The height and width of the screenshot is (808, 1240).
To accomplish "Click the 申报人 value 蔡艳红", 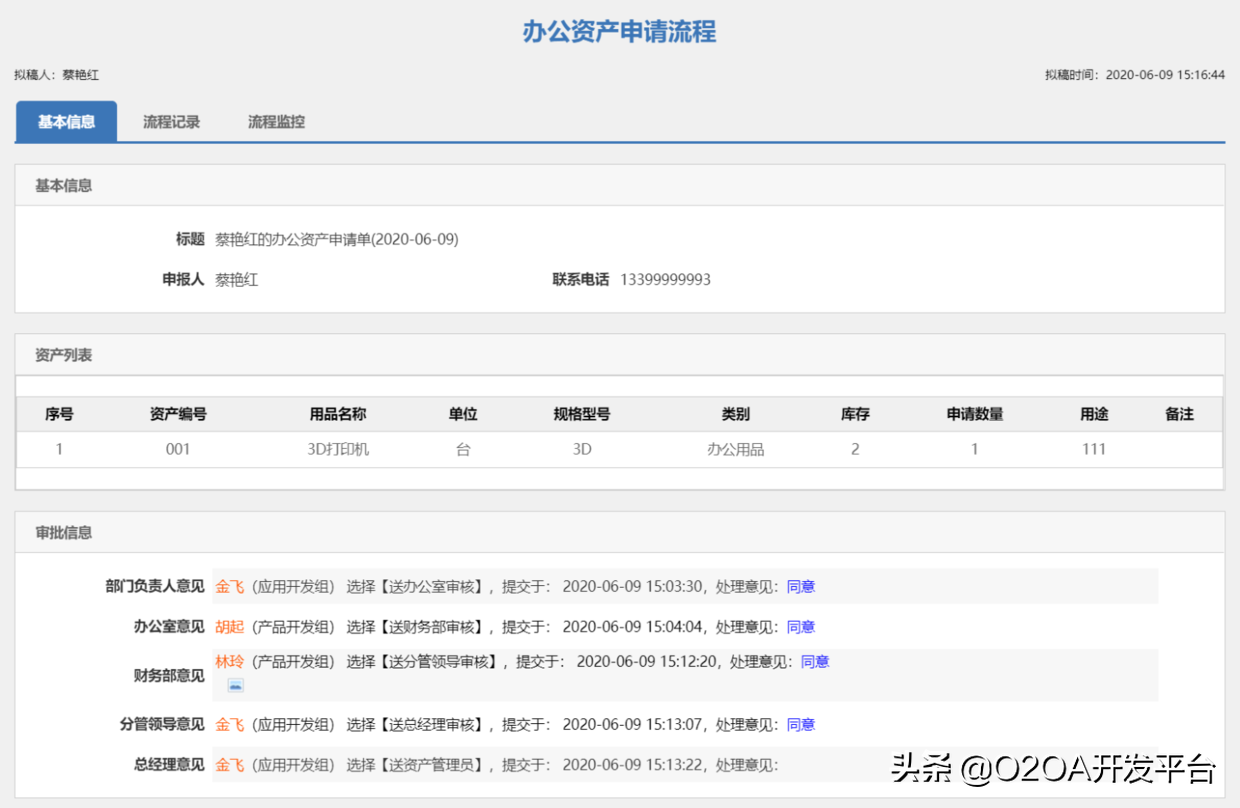I will (x=237, y=279).
